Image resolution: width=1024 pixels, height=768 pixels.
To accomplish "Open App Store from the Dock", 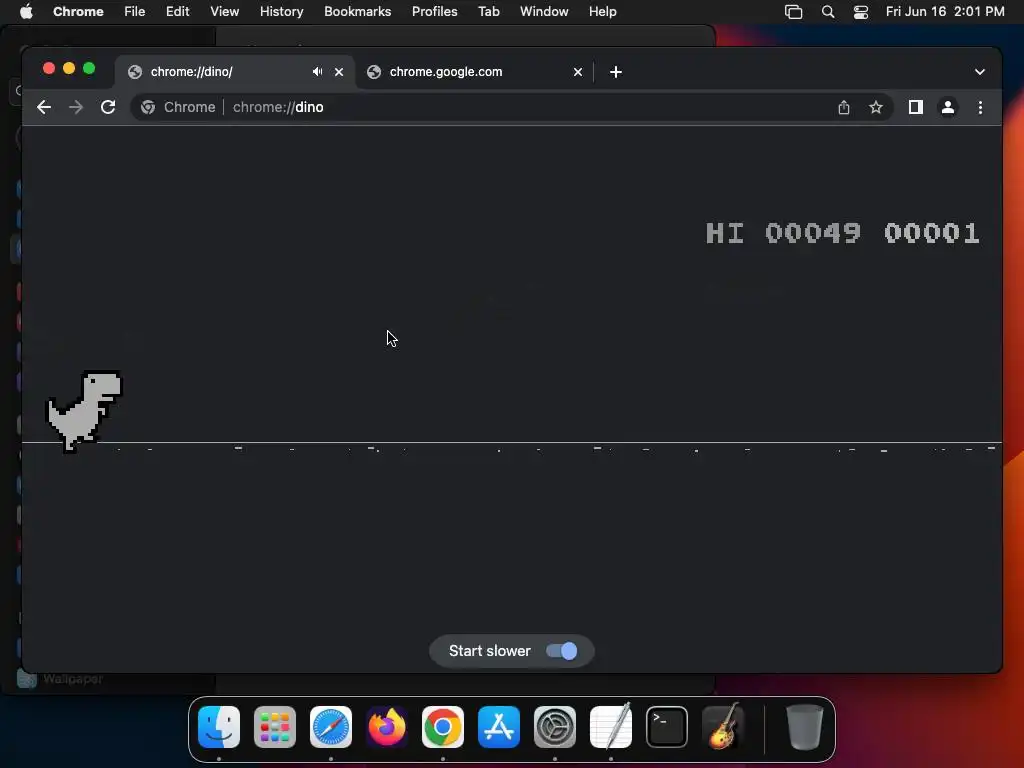I will pos(499,727).
